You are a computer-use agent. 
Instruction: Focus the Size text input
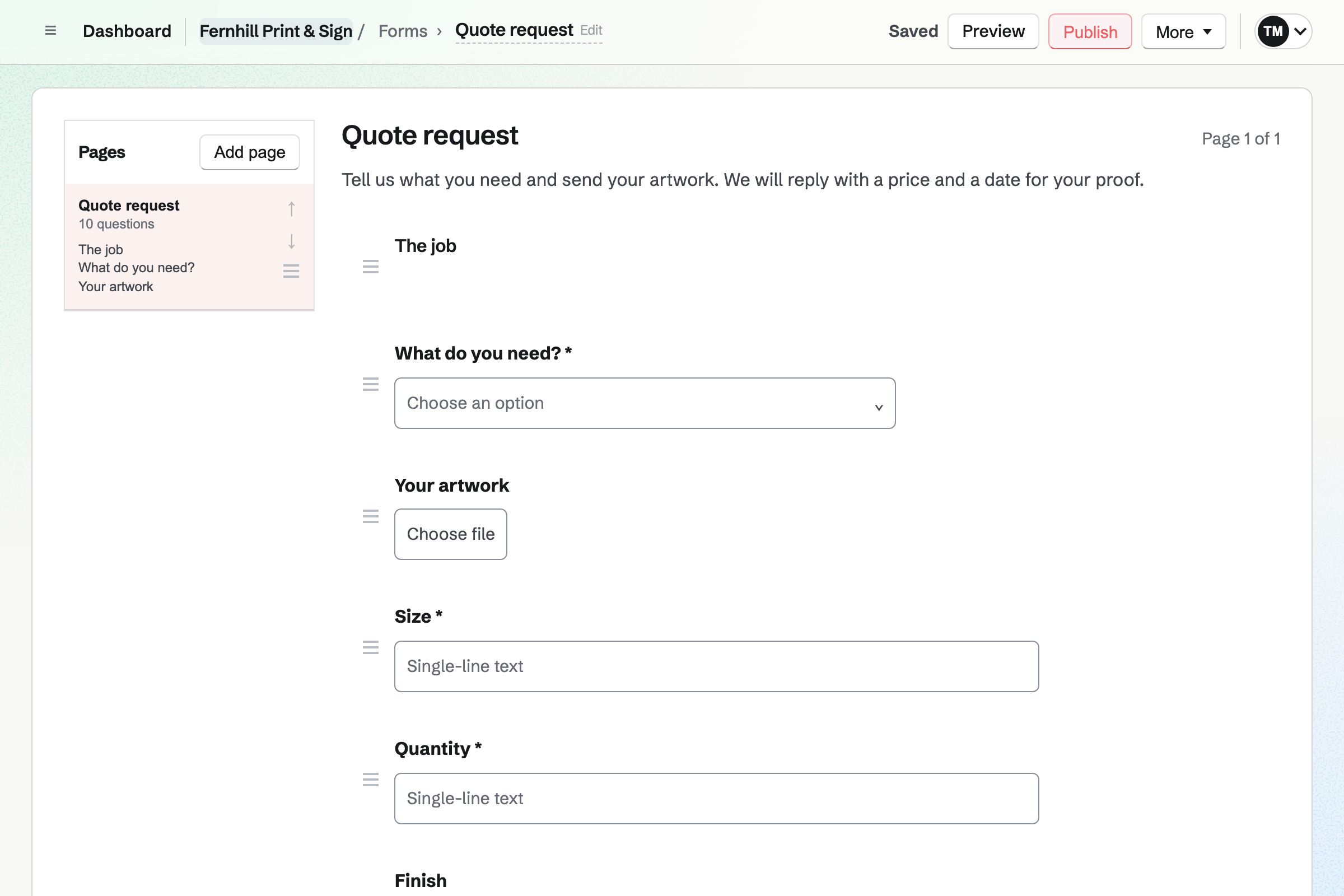[x=717, y=666]
